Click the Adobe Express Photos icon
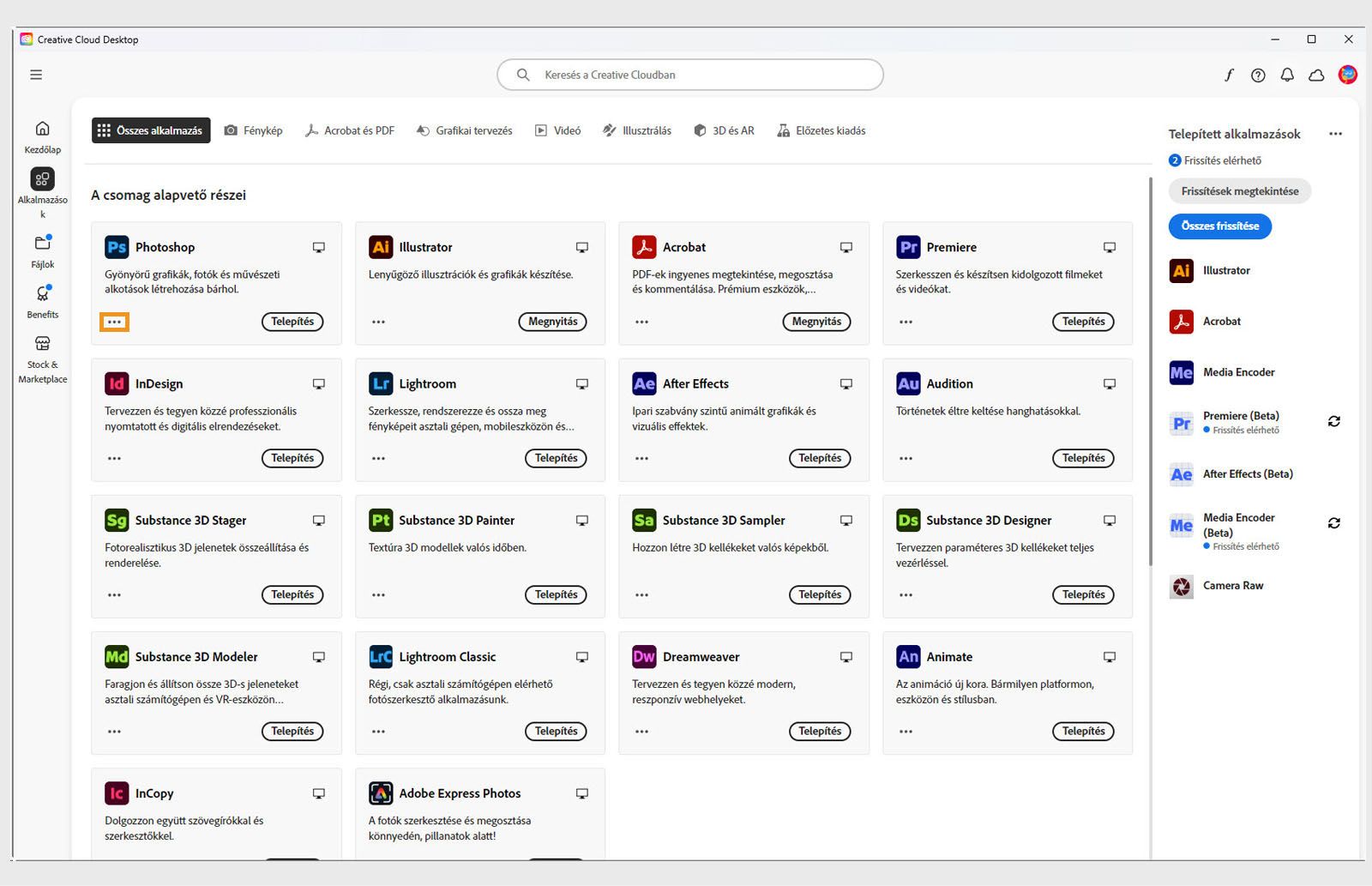The width and height of the screenshot is (1372, 886). (x=381, y=793)
